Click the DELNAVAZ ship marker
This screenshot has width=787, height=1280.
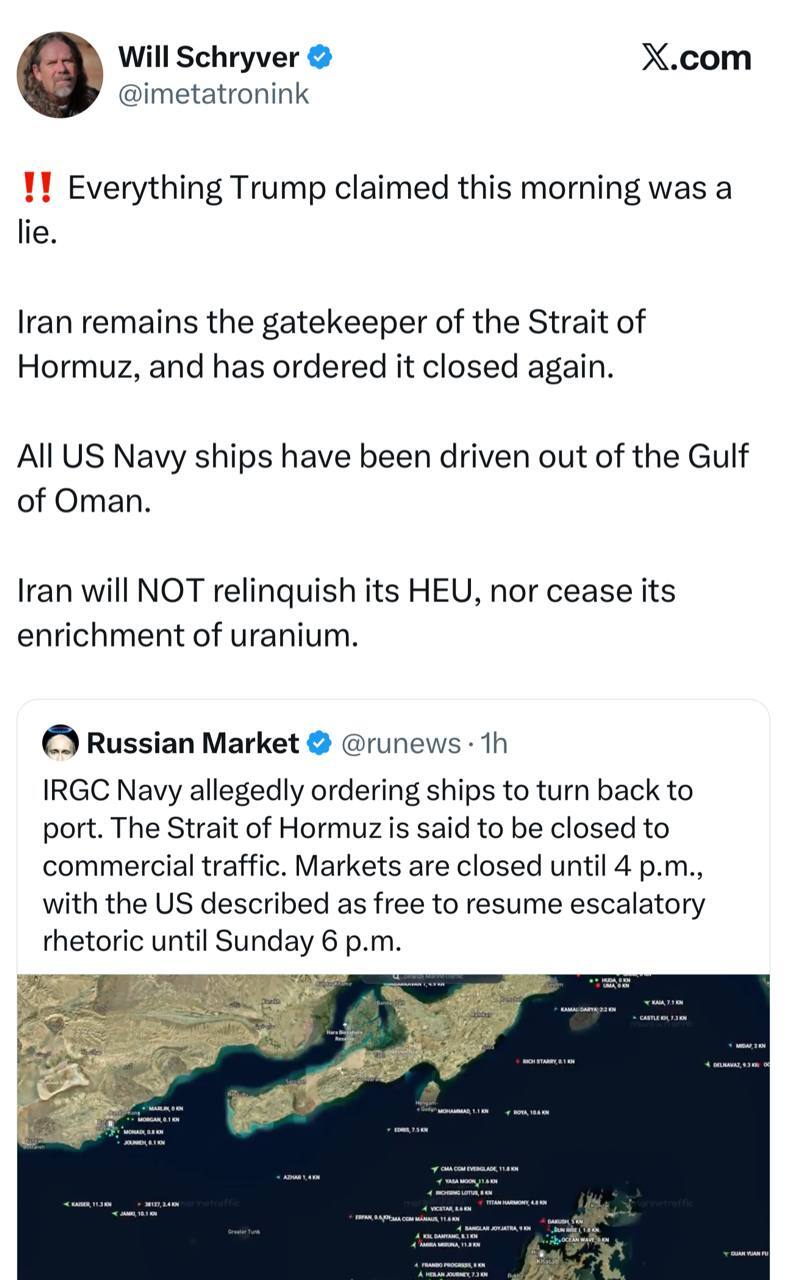tap(709, 1064)
